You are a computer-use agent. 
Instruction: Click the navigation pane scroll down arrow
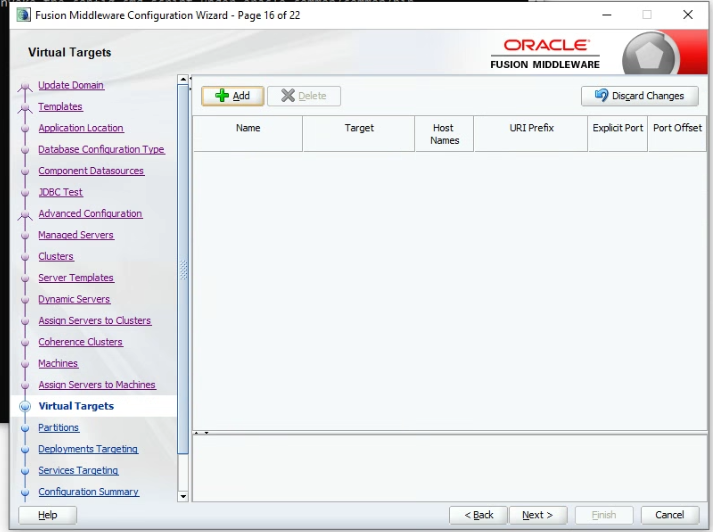click(183, 496)
